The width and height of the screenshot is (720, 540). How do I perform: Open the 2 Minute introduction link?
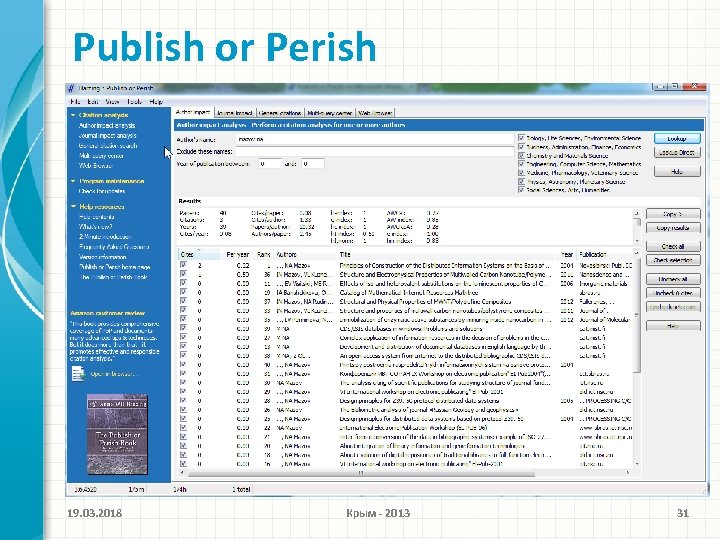105,237
